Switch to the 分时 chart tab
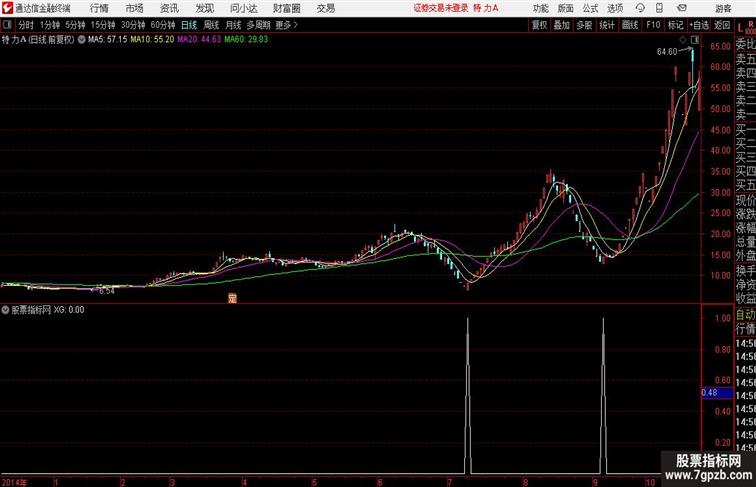Viewport: 756px width, 487px height. pos(26,25)
